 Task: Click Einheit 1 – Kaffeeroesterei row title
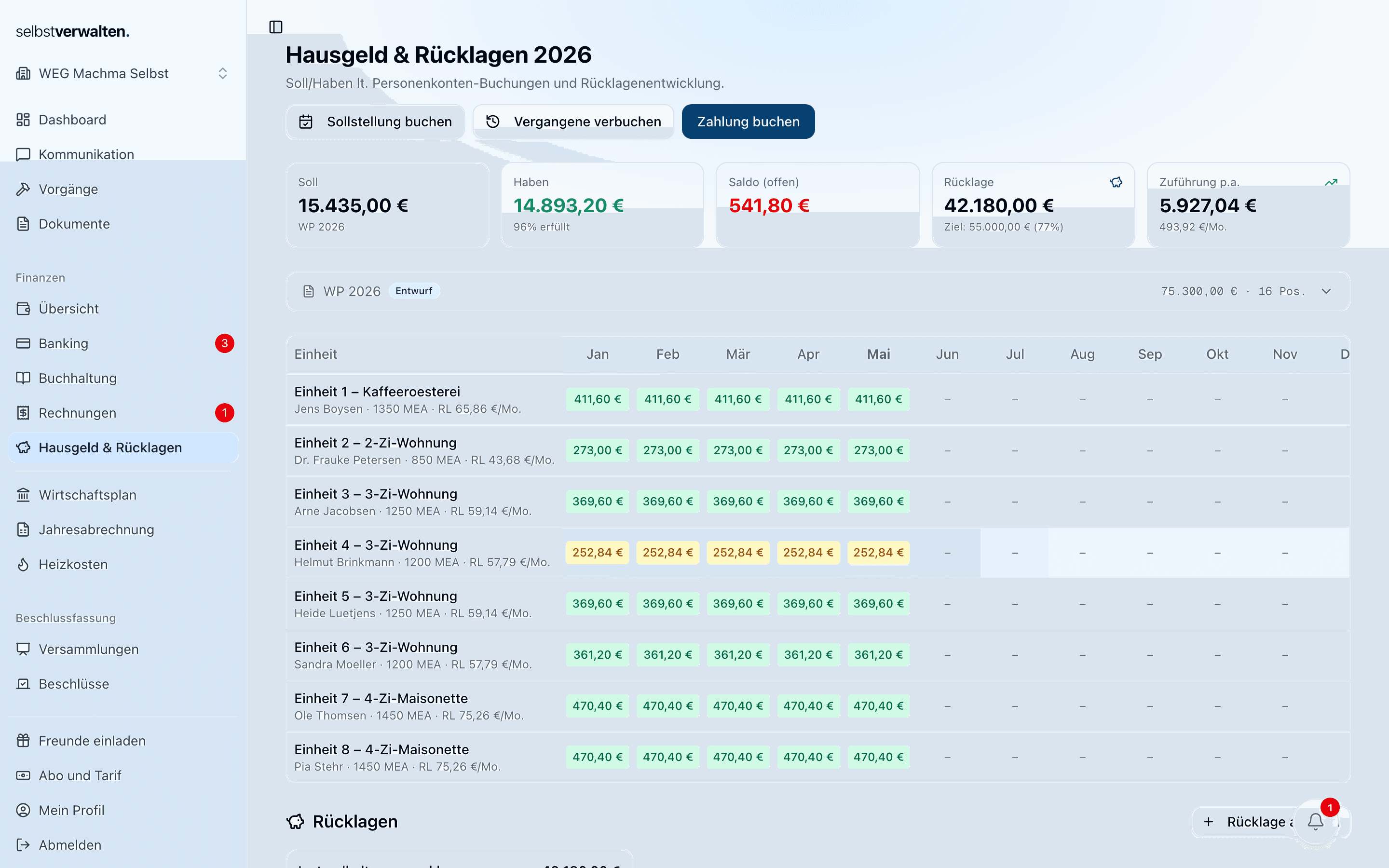tap(377, 392)
